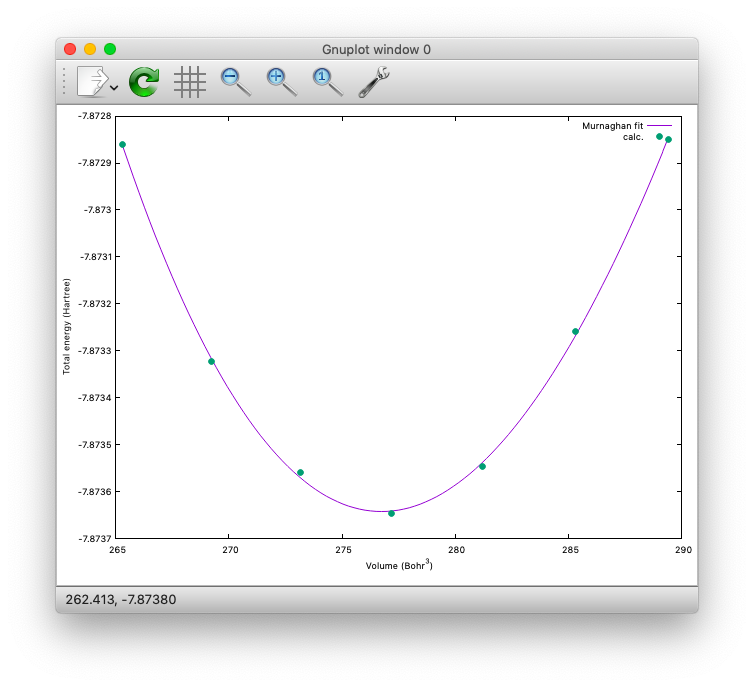Click the mouse coordinates readout in status bar
This screenshot has height=687, width=754.
[x=121, y=599]
